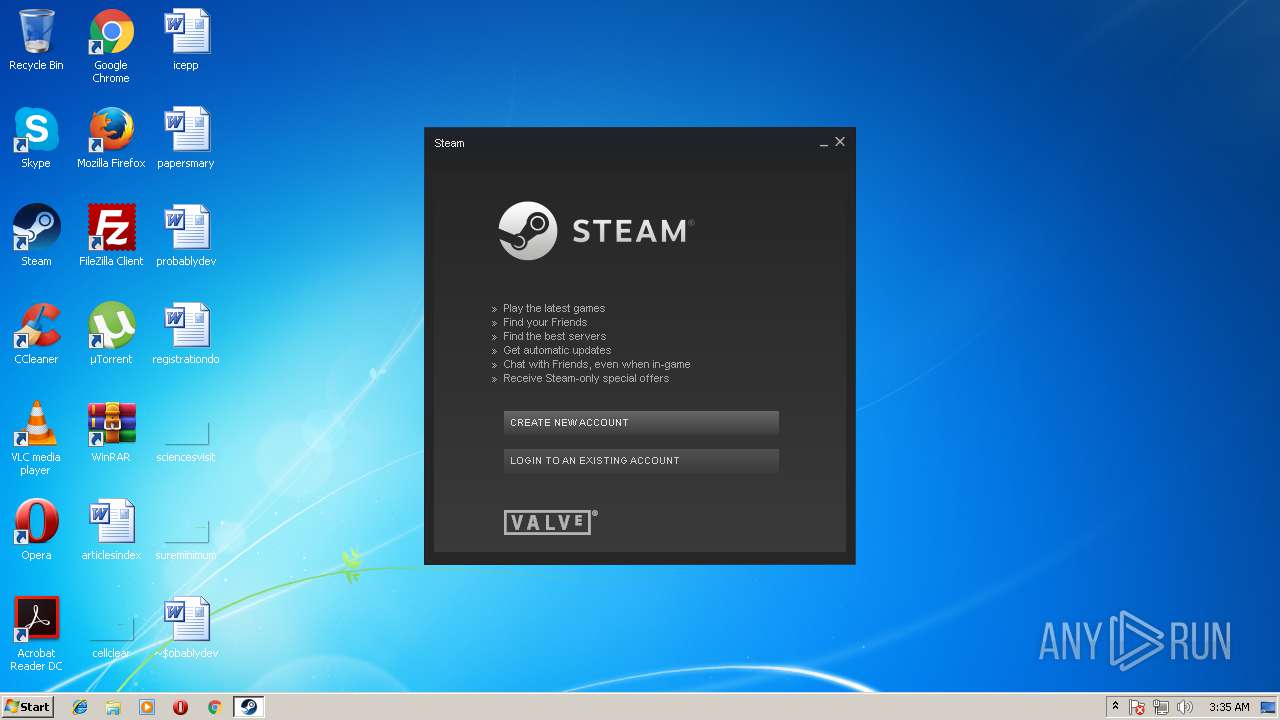Select the FileZilla Client desktop icon

click(111, 236)
